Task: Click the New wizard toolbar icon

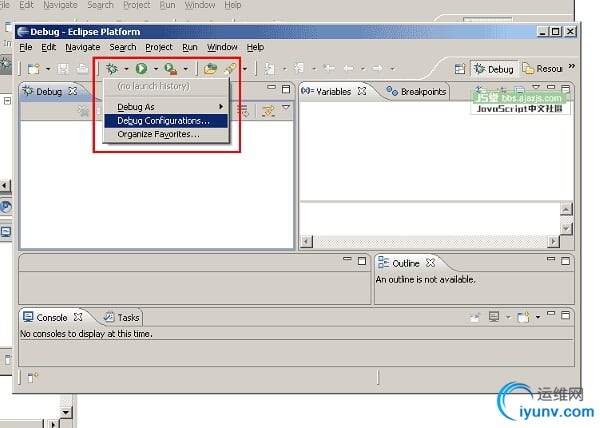Action: click(x=34, y=69)
